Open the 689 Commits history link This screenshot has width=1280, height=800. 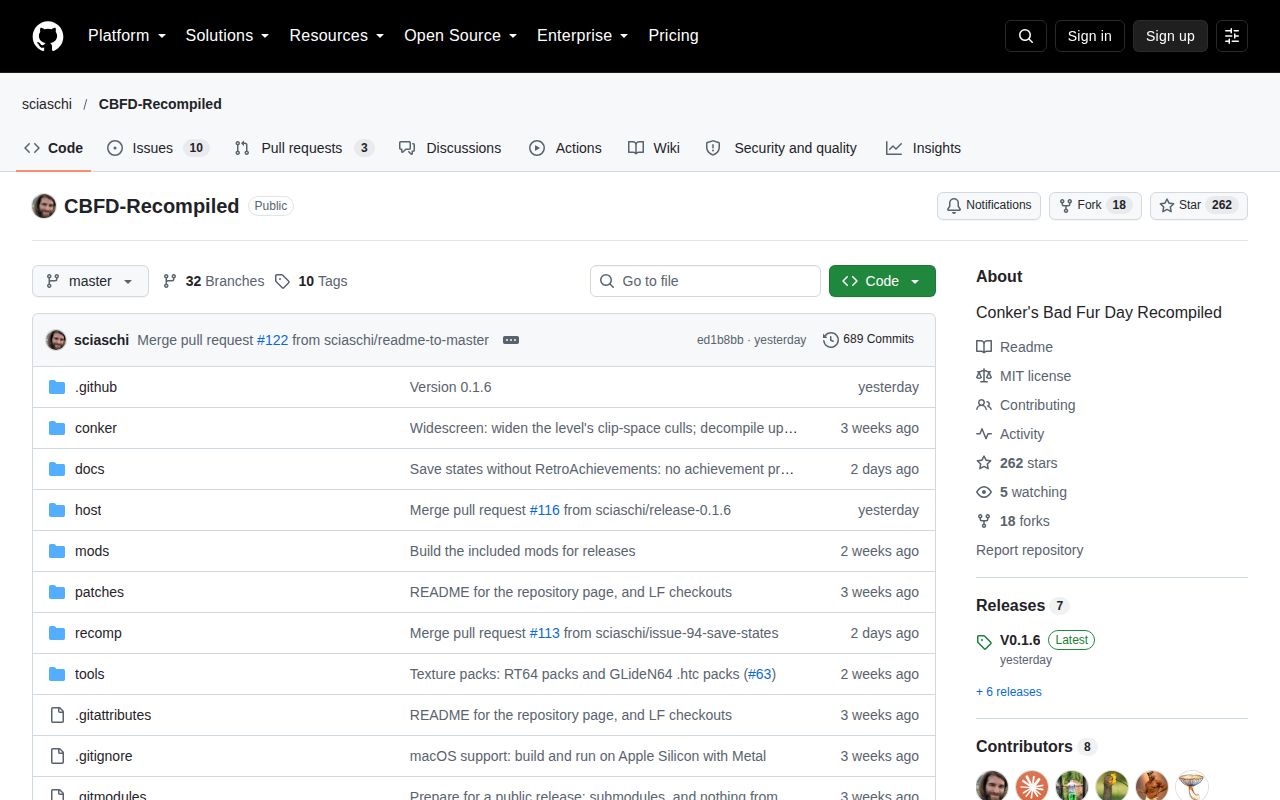pos(868,339)
